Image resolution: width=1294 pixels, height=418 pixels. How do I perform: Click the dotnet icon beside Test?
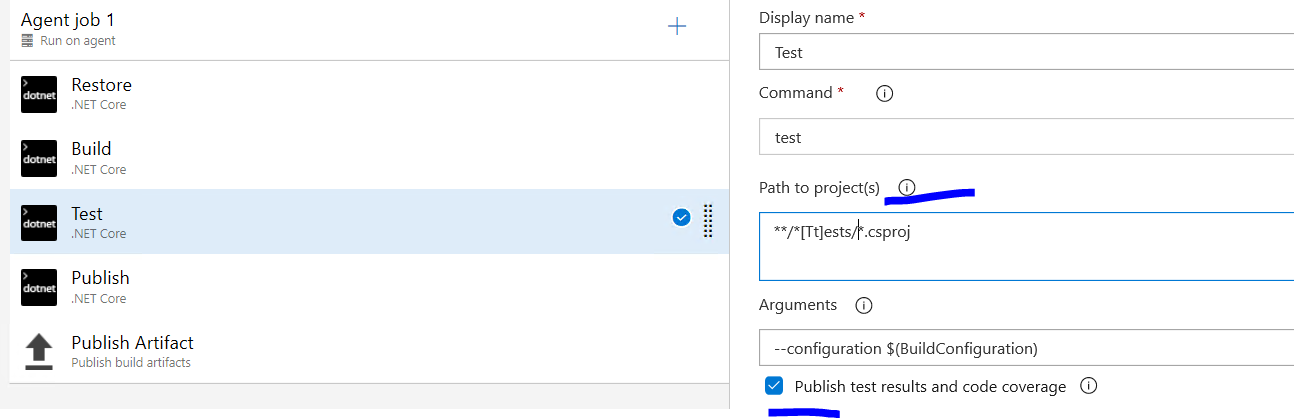[x=39, y=223]
